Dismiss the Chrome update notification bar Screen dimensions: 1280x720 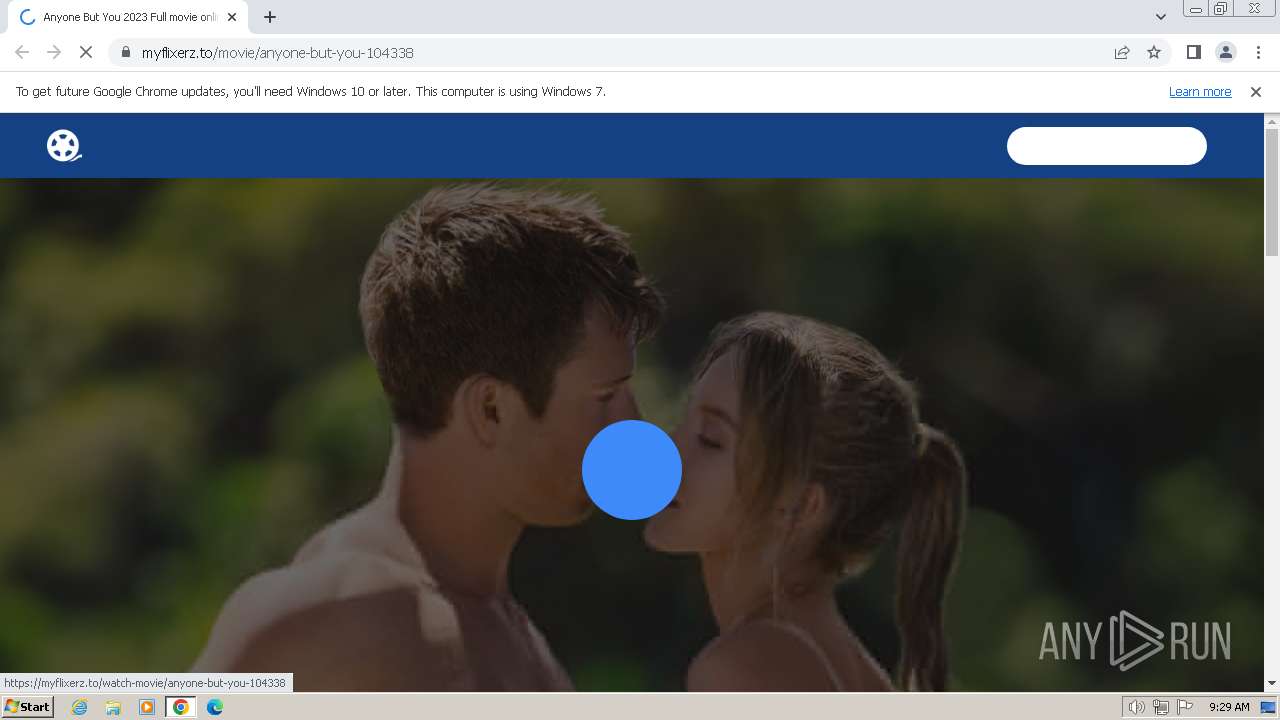click(1256, 92)
